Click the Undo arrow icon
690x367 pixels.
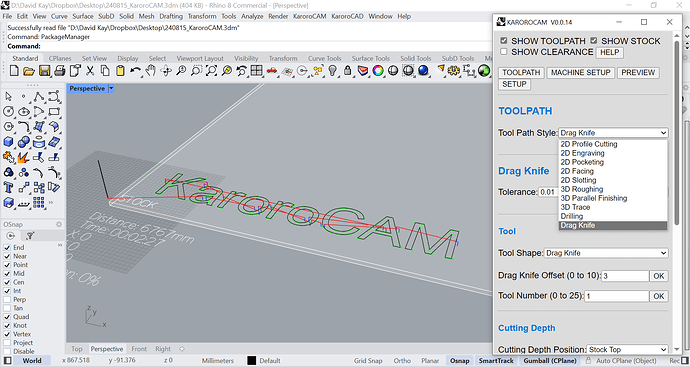click(136, 70)
